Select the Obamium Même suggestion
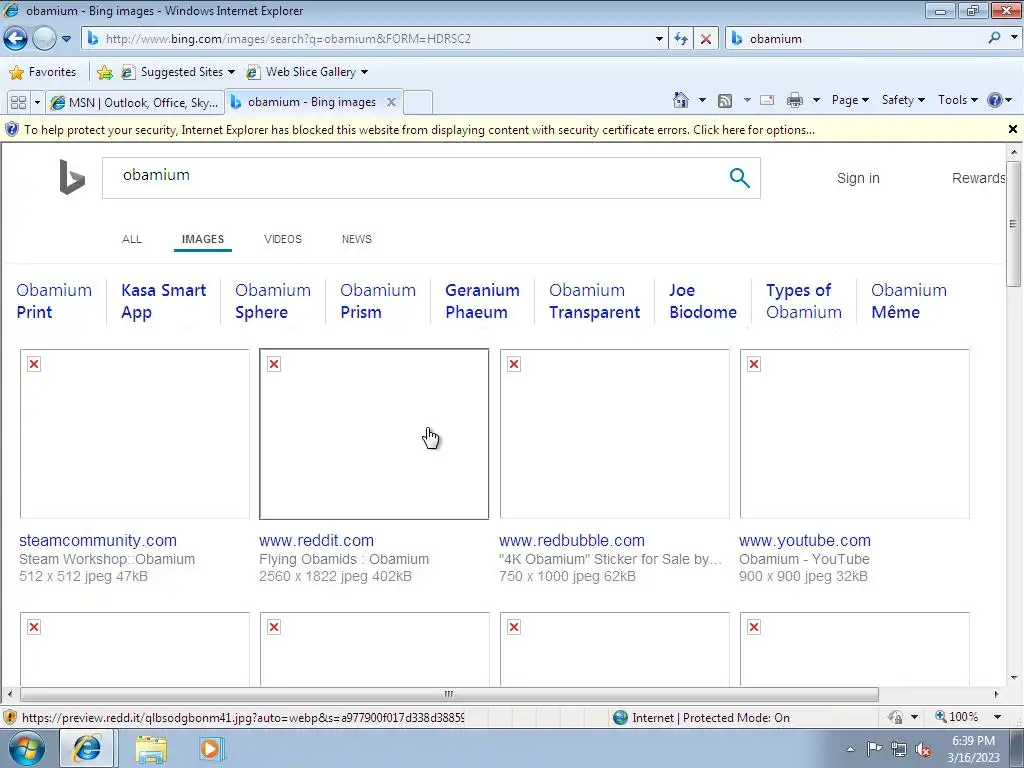 (908, 301)
